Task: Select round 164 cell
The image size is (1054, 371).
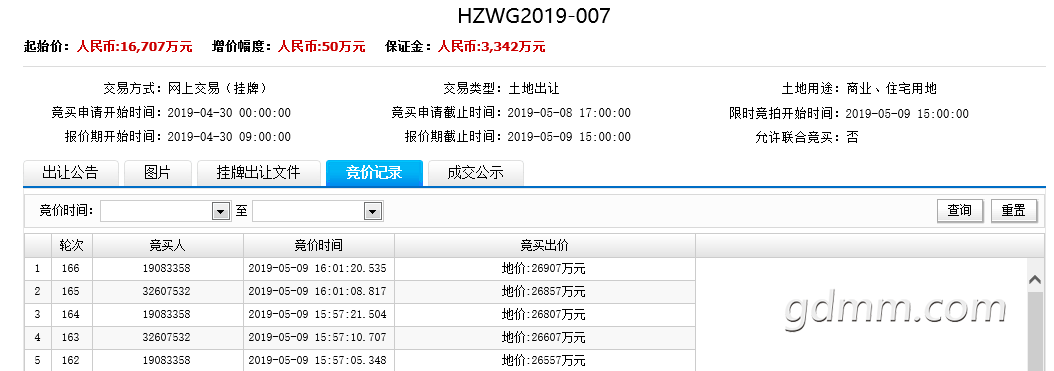Action: pos(71,314)
